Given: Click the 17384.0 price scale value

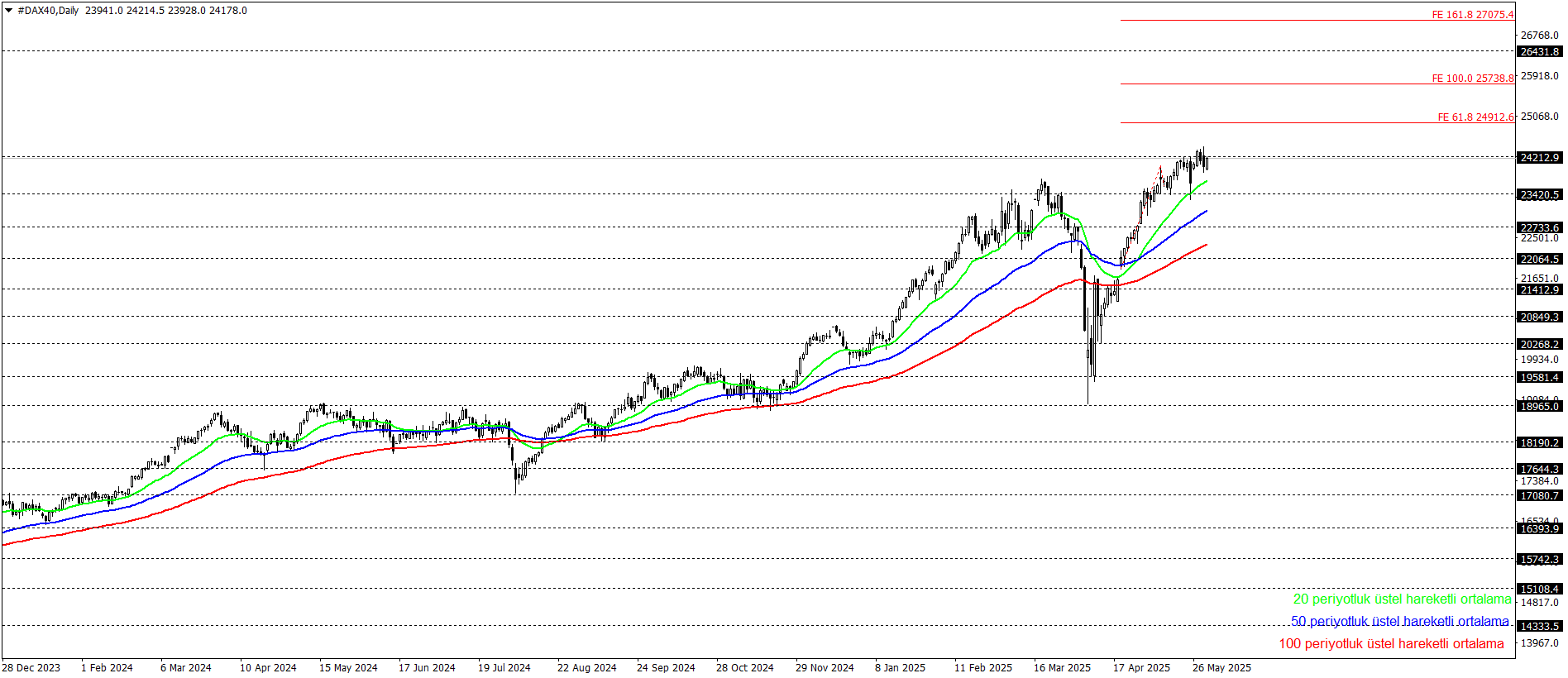Looking at the screenshot, I should click(1540, 480).
